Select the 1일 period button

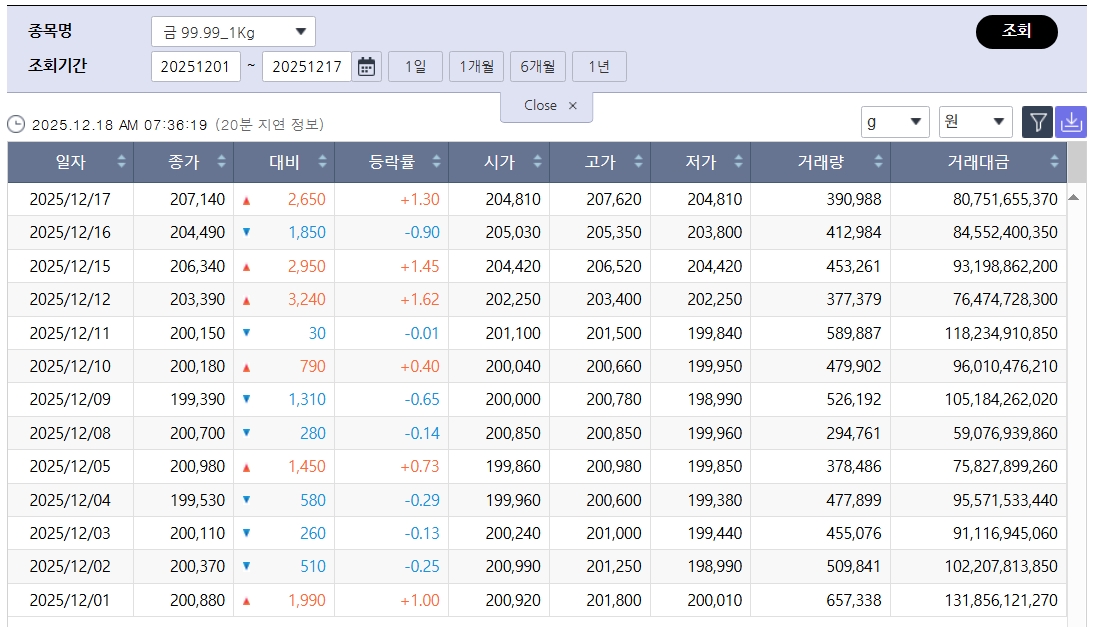tap(414, 66)
